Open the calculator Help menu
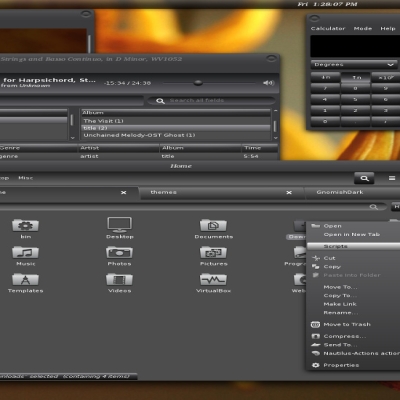Viewport: 400px width, 400px height. 388,29
